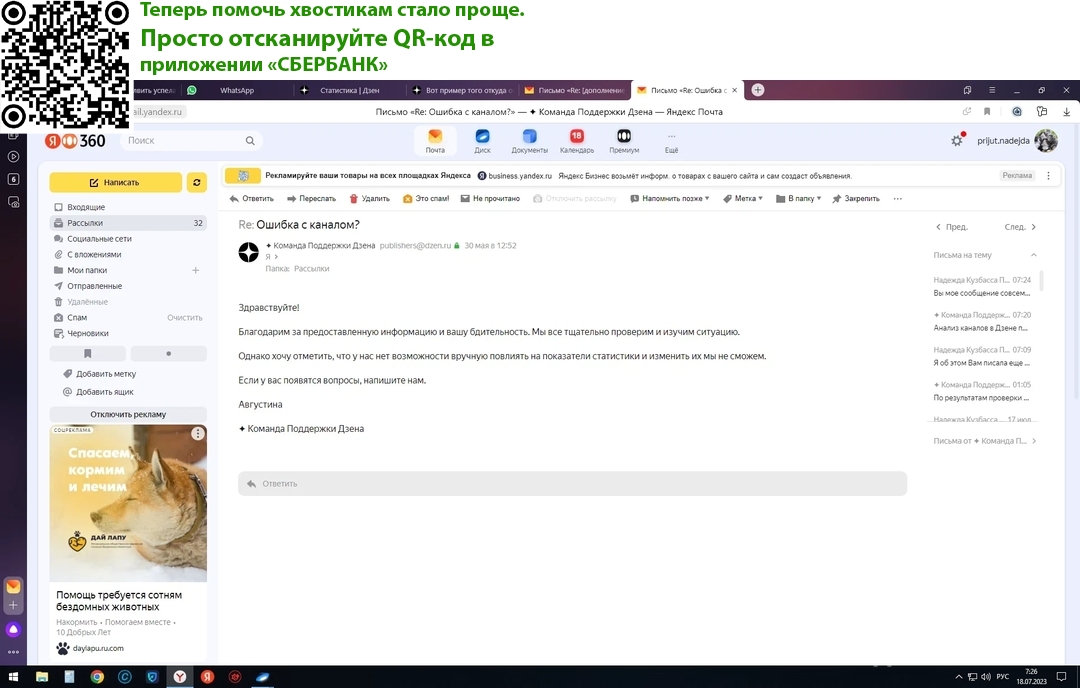Image resolution: width=1080 pixels, height=688 pixels.
Task: Show hidden system tray icons
Action: [959, 677]
